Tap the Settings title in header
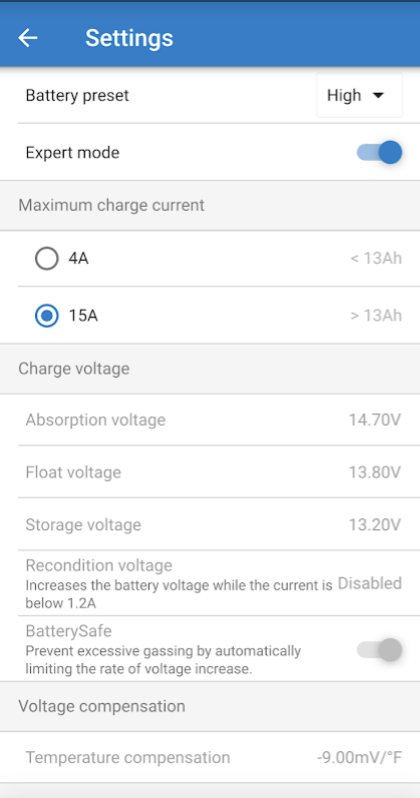 pyautogui.click(x=129, y=38)
